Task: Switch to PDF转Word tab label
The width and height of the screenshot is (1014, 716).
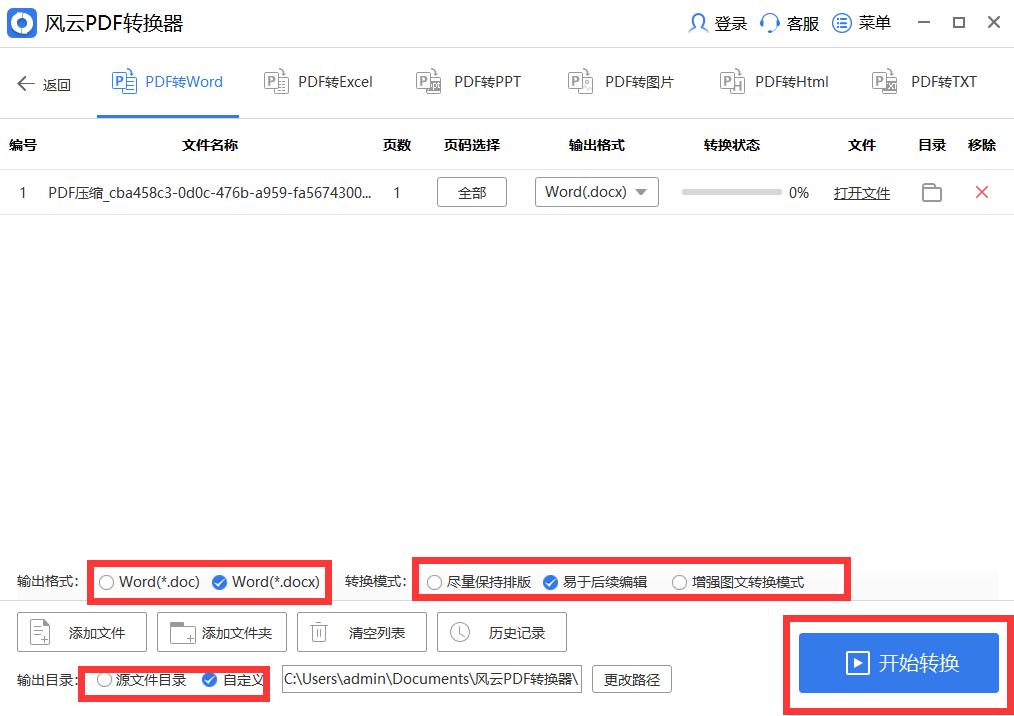Action: [x=184, y=82]
